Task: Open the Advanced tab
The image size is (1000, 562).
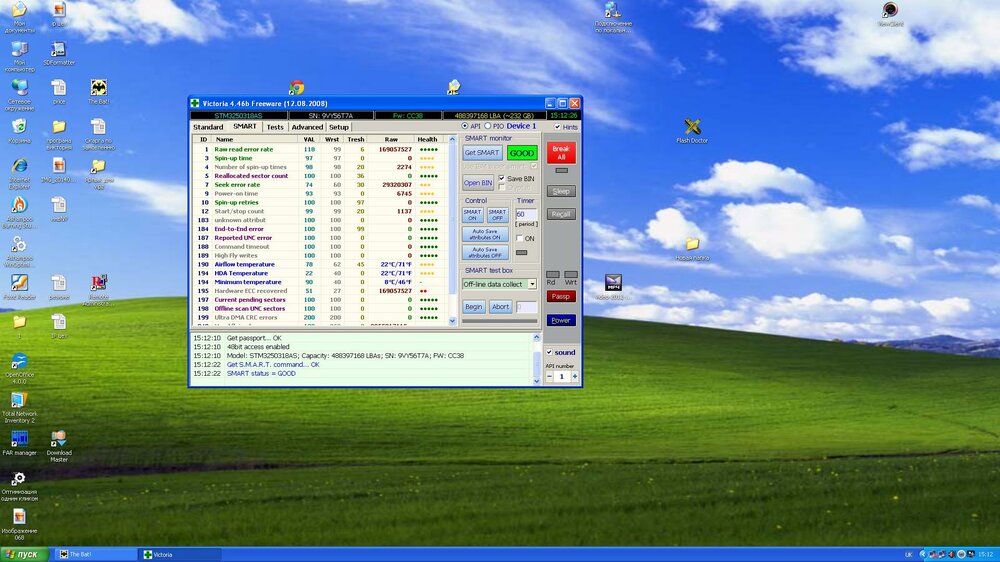Action: pyautogui.click(x=307, y=127)
